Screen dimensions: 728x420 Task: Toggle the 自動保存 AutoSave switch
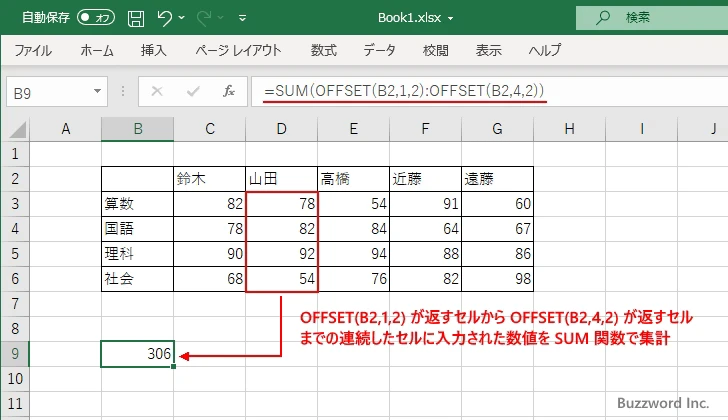[96, 18]
